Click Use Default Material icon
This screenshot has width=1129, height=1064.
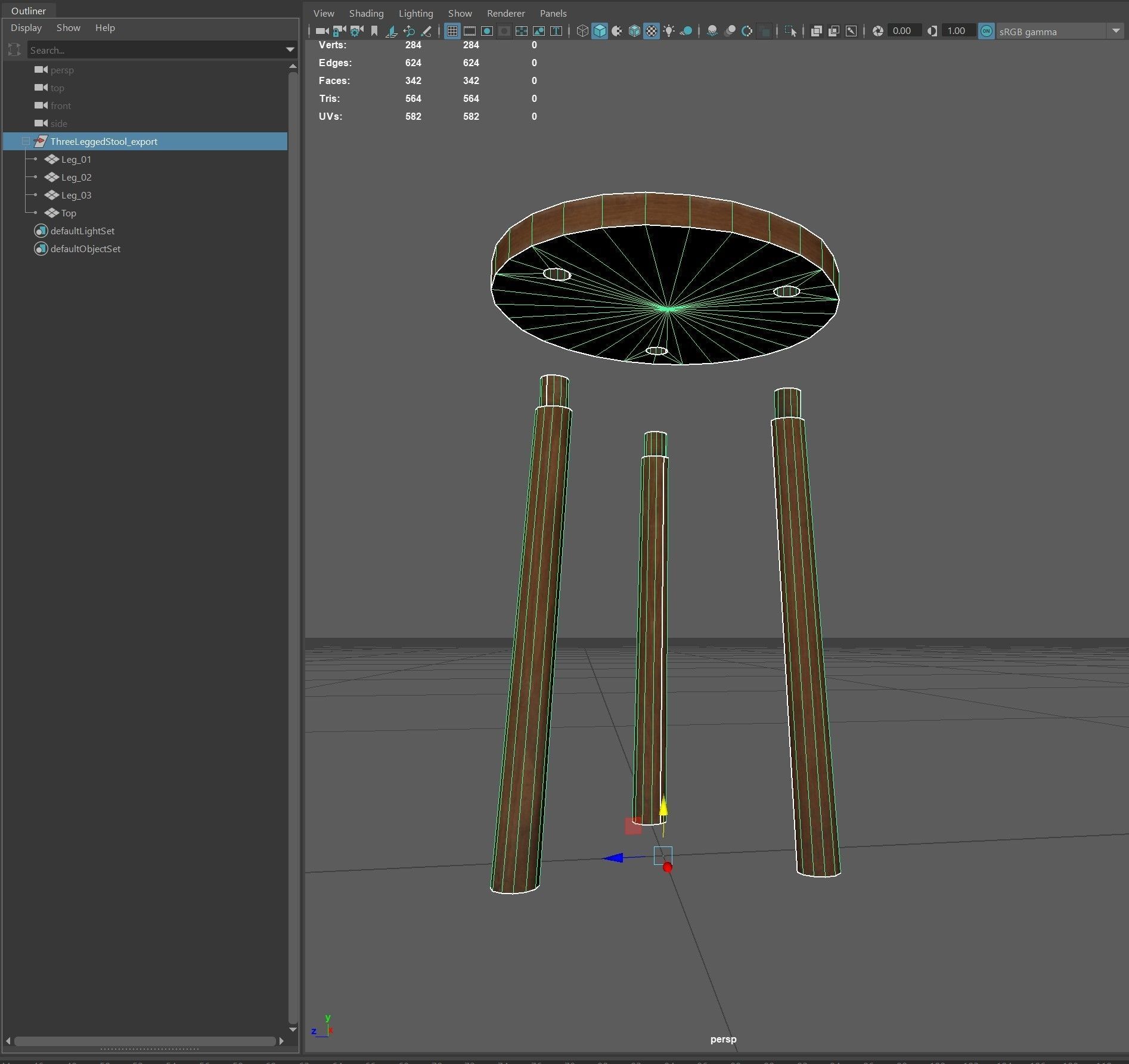coord(617,31)
